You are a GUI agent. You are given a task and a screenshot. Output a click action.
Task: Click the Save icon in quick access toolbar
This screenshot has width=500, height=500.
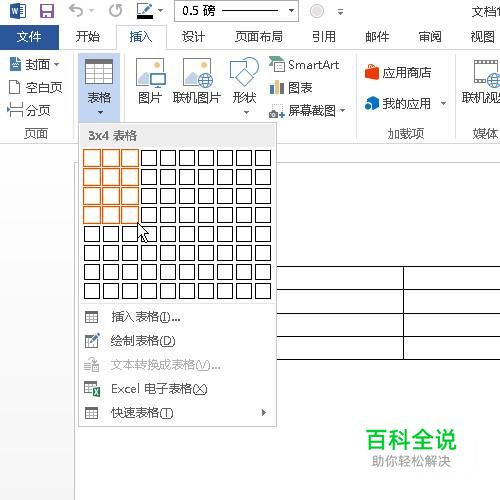click(x=47, y=11)
